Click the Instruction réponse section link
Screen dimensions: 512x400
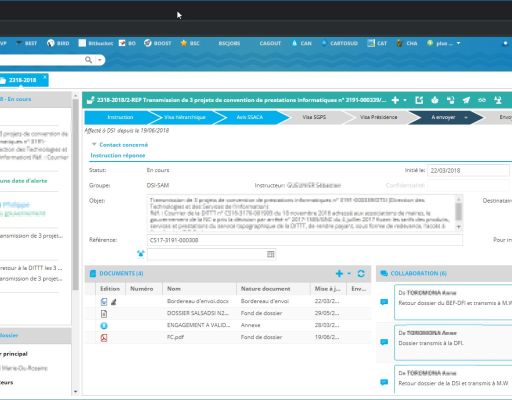coord(118,155)
